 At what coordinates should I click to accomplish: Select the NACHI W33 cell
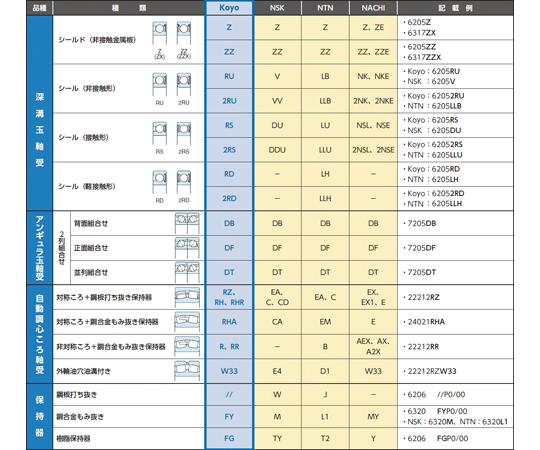coord(373,371)
